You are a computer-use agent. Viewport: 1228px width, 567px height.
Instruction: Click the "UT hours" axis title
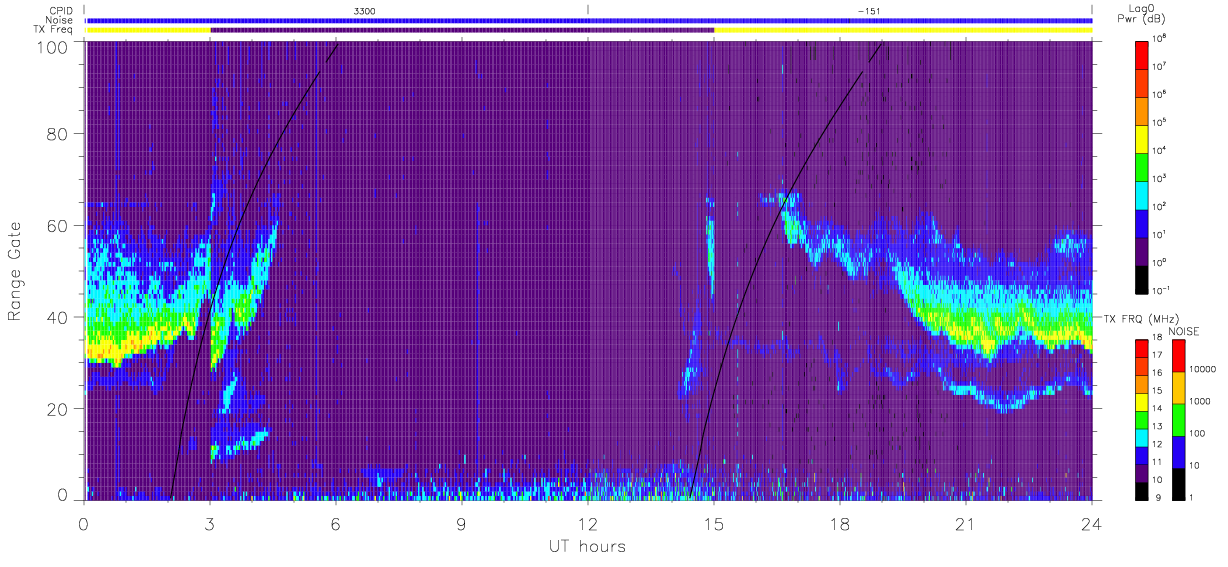(587, 546)
